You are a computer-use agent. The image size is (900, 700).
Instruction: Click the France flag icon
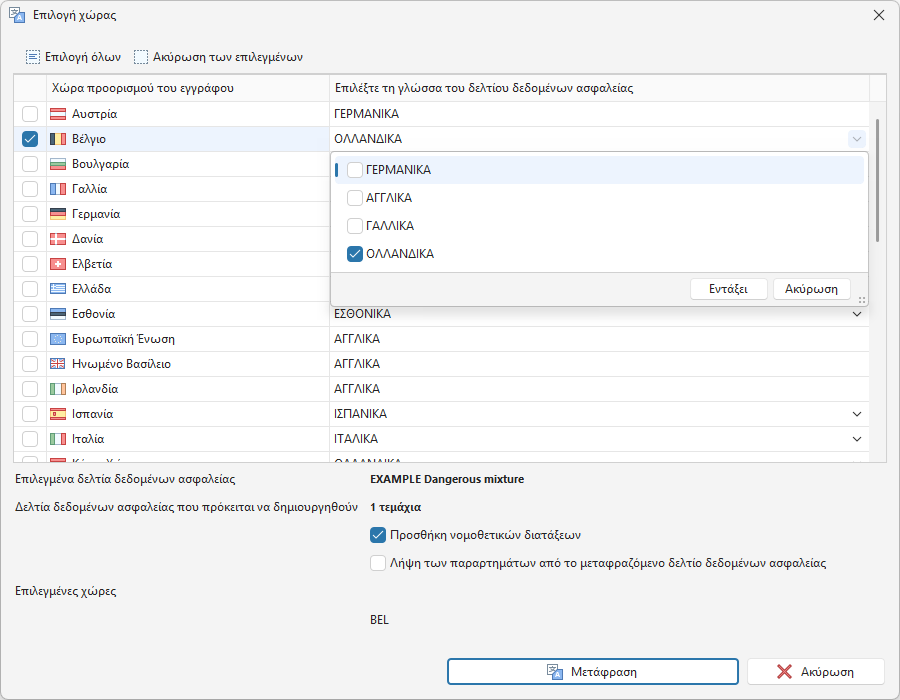(x=58, y=189)
